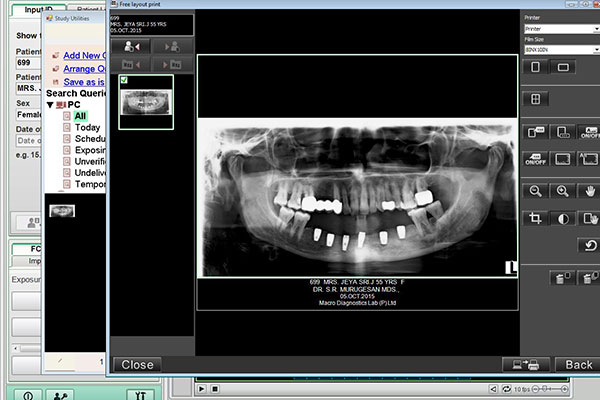Screen dimensions: 600x400
Task: Click the tools icon at bottom
Action: (x=140, y=395)
